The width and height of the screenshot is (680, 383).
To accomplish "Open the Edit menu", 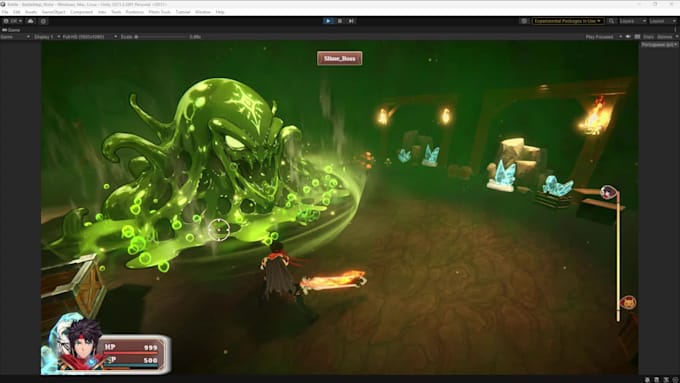I will point(16,12).
